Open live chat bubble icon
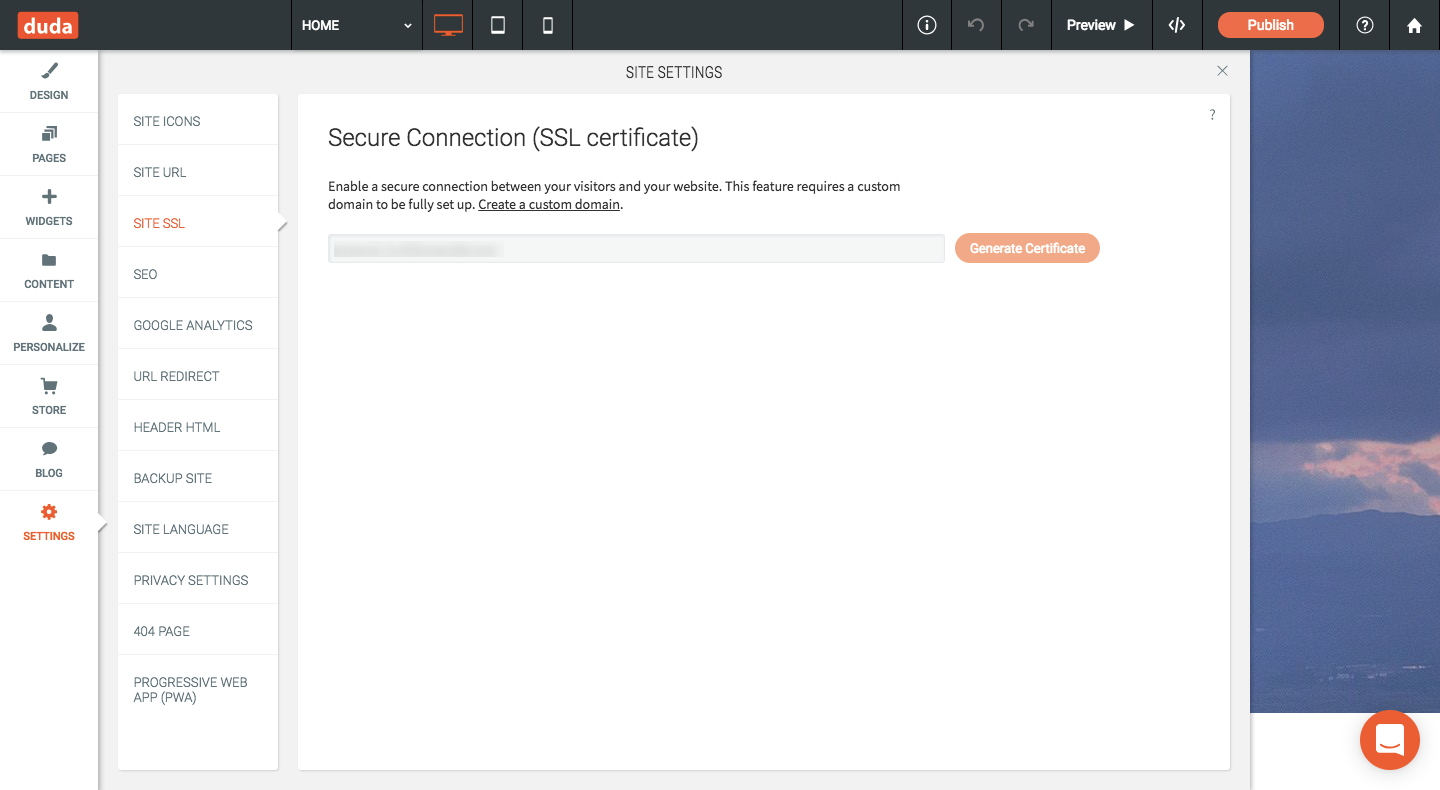This screenshot has width=1440, height=790. 1390,740
